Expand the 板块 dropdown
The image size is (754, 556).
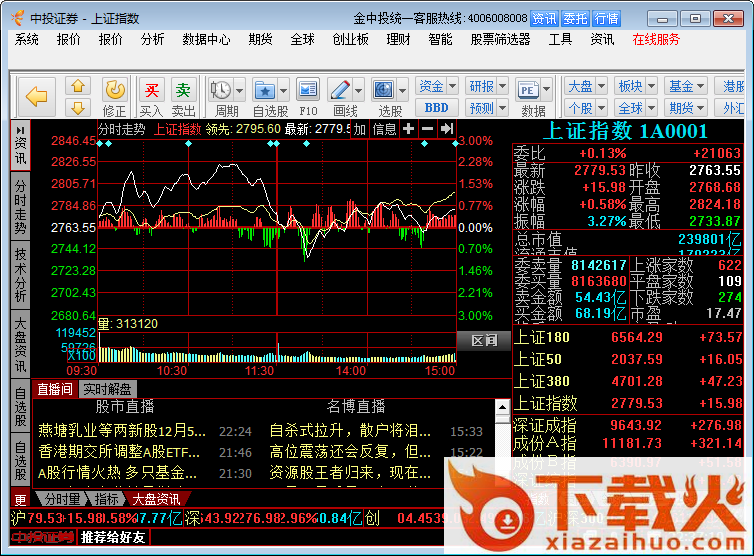[x=652, y=87]
